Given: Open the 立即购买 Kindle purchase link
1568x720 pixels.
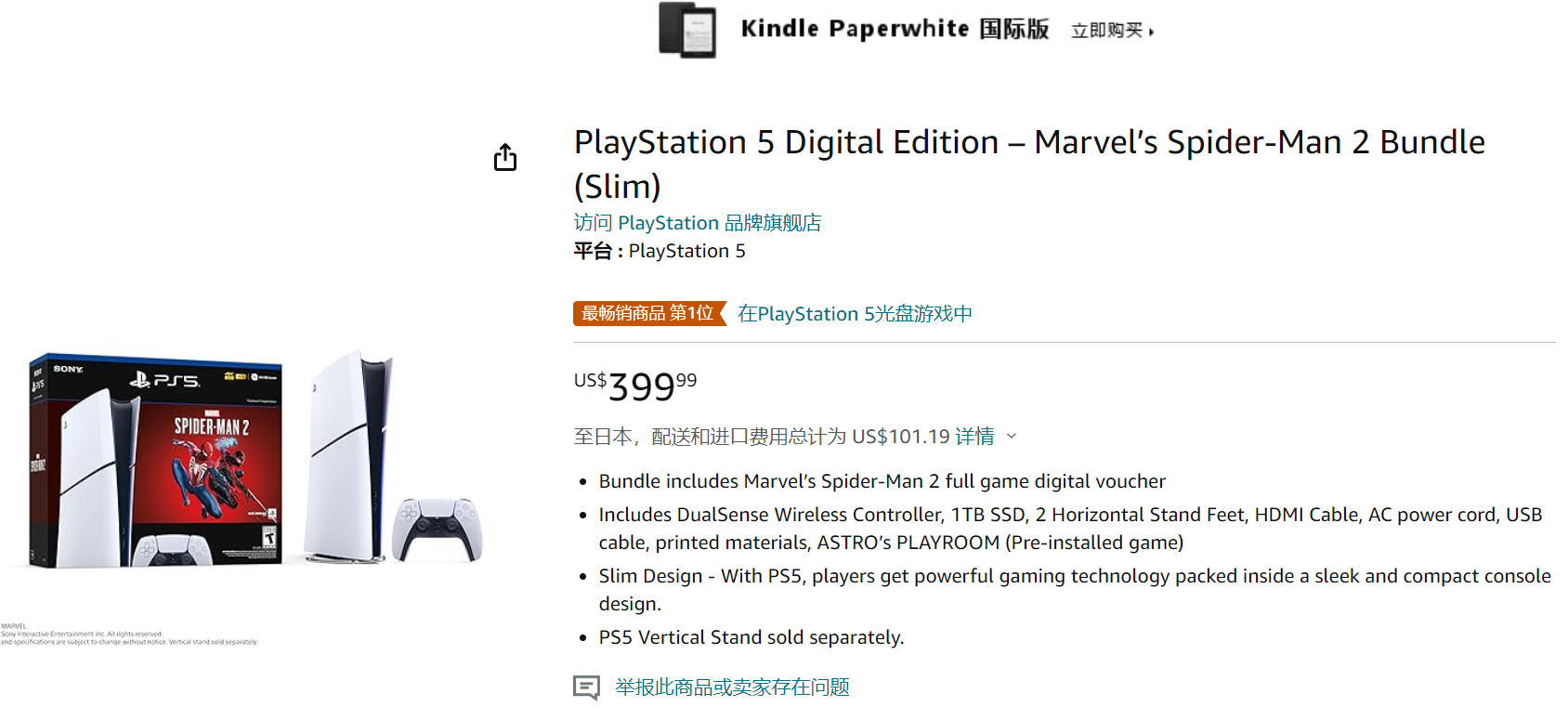Looking at the screenshot, I should tap(1107, 29).
